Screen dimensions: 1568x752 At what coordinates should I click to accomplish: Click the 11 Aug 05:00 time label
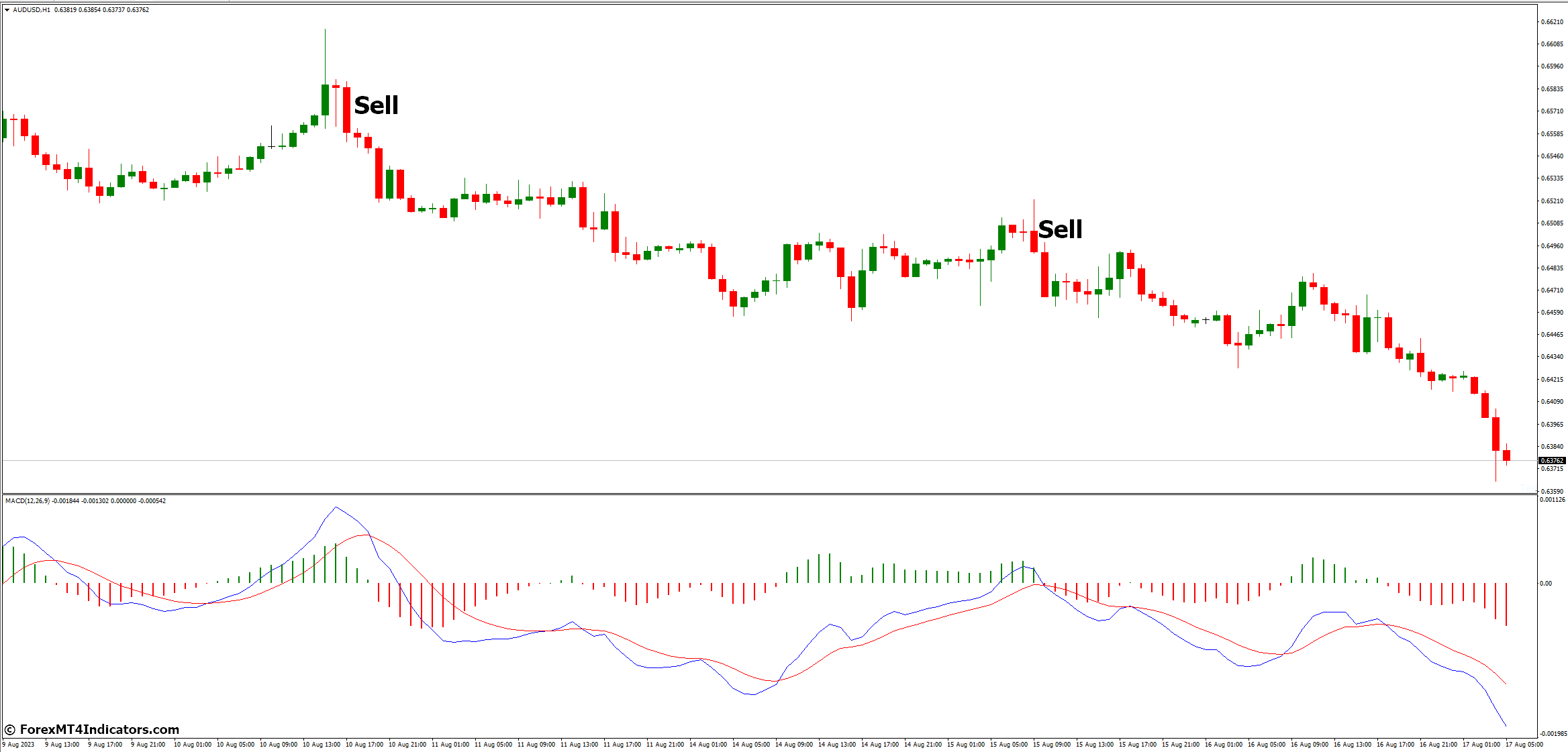(x=493, y=745)
